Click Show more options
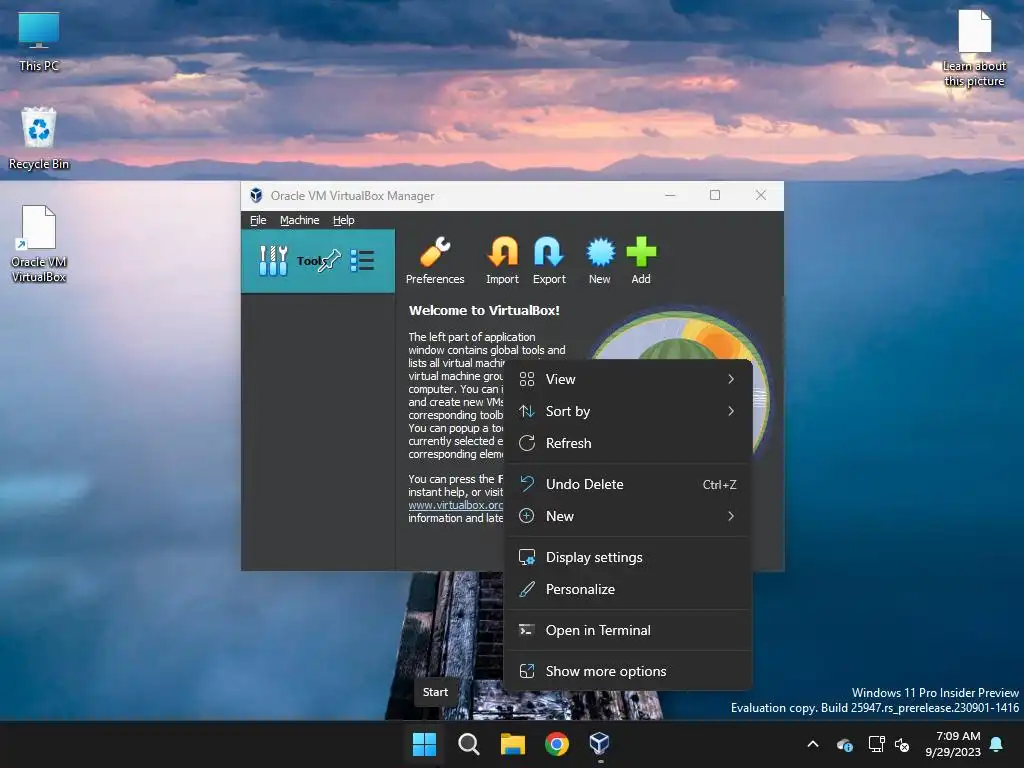The width and height of the screenshot is (1024, 768). (x=628, y=672)
